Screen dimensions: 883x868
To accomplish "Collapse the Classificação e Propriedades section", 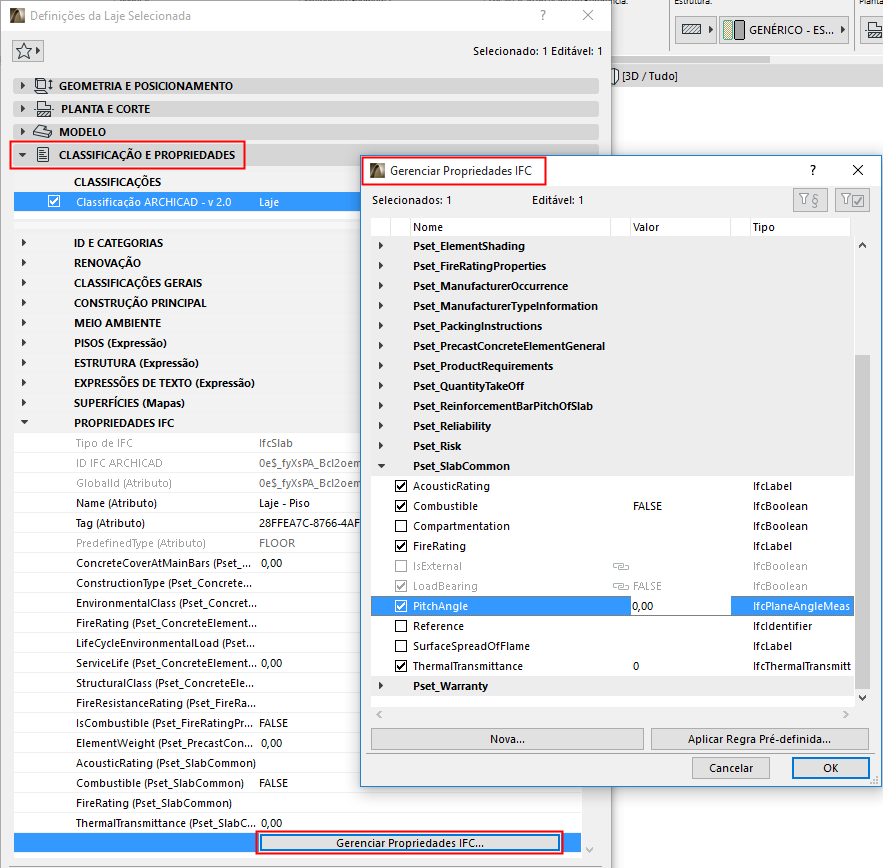I will coord(22,154).
